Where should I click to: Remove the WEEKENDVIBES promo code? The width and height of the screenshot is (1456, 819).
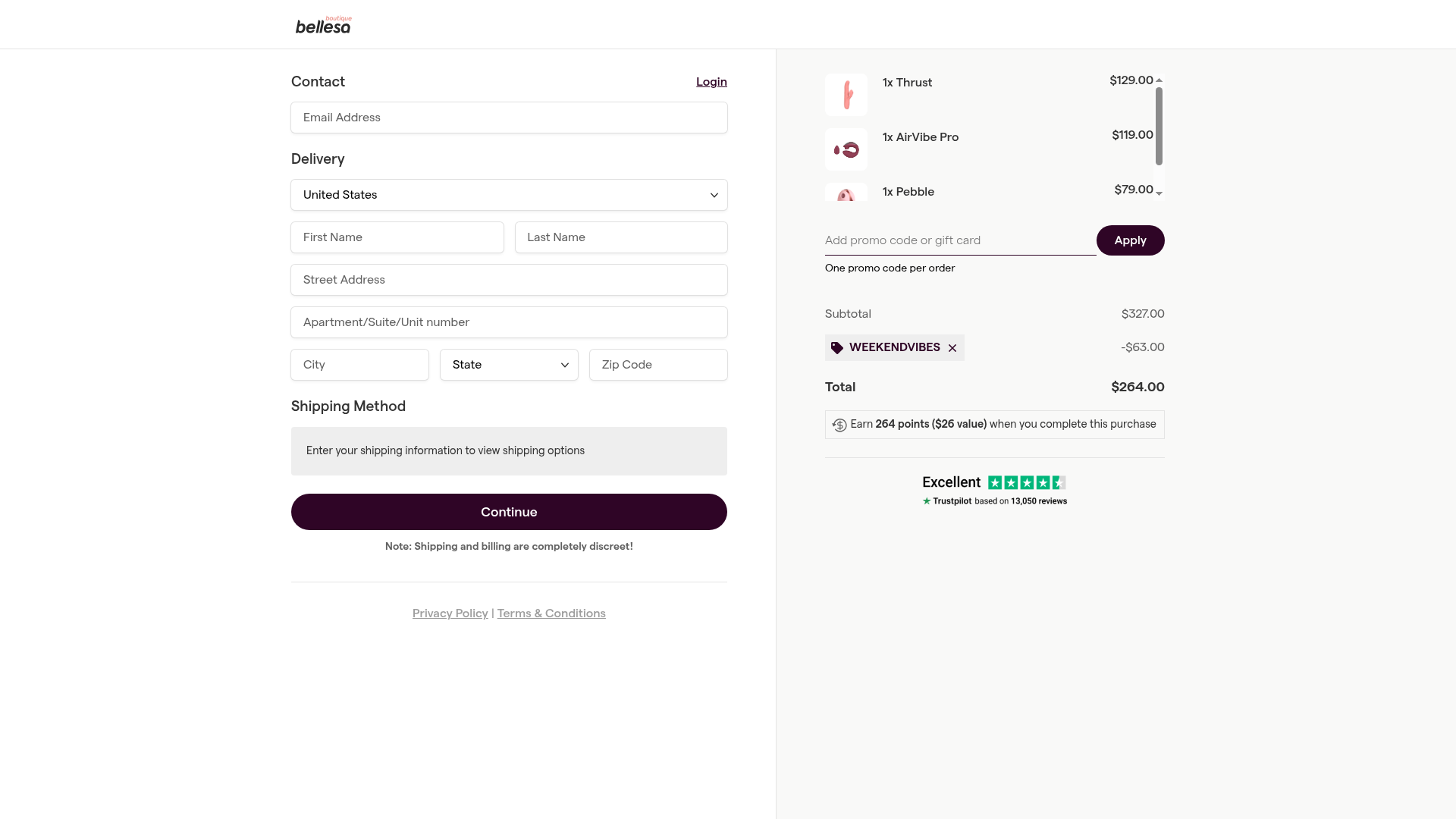click(952, 348)
